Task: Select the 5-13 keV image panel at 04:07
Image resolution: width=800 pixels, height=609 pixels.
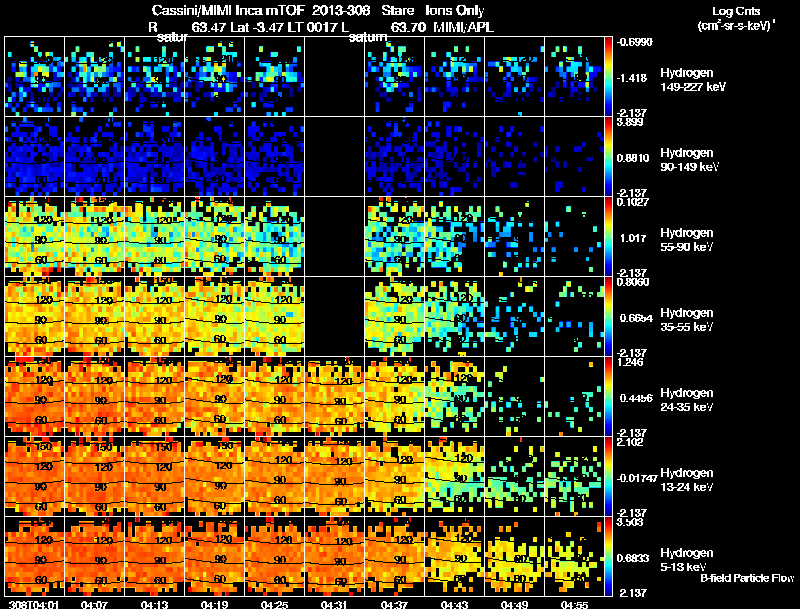Action: (94, 557)
